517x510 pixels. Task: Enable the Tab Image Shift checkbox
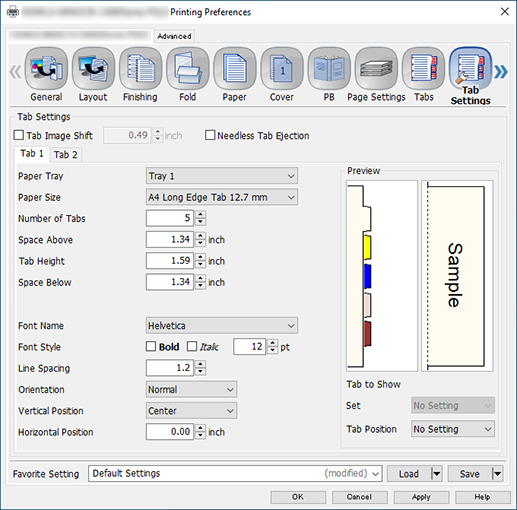19,135
